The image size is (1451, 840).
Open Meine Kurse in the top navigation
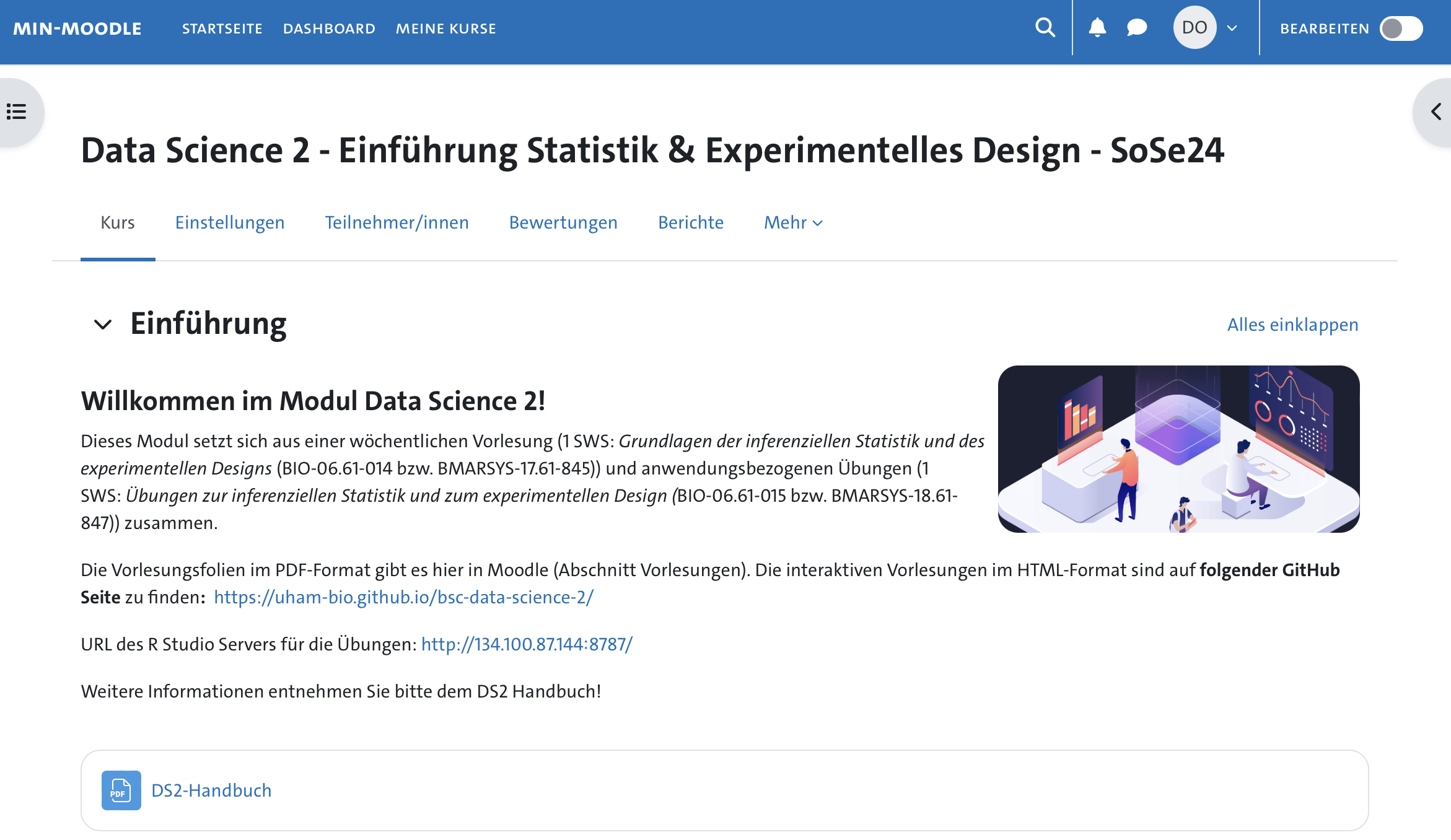tap(445, 28)
